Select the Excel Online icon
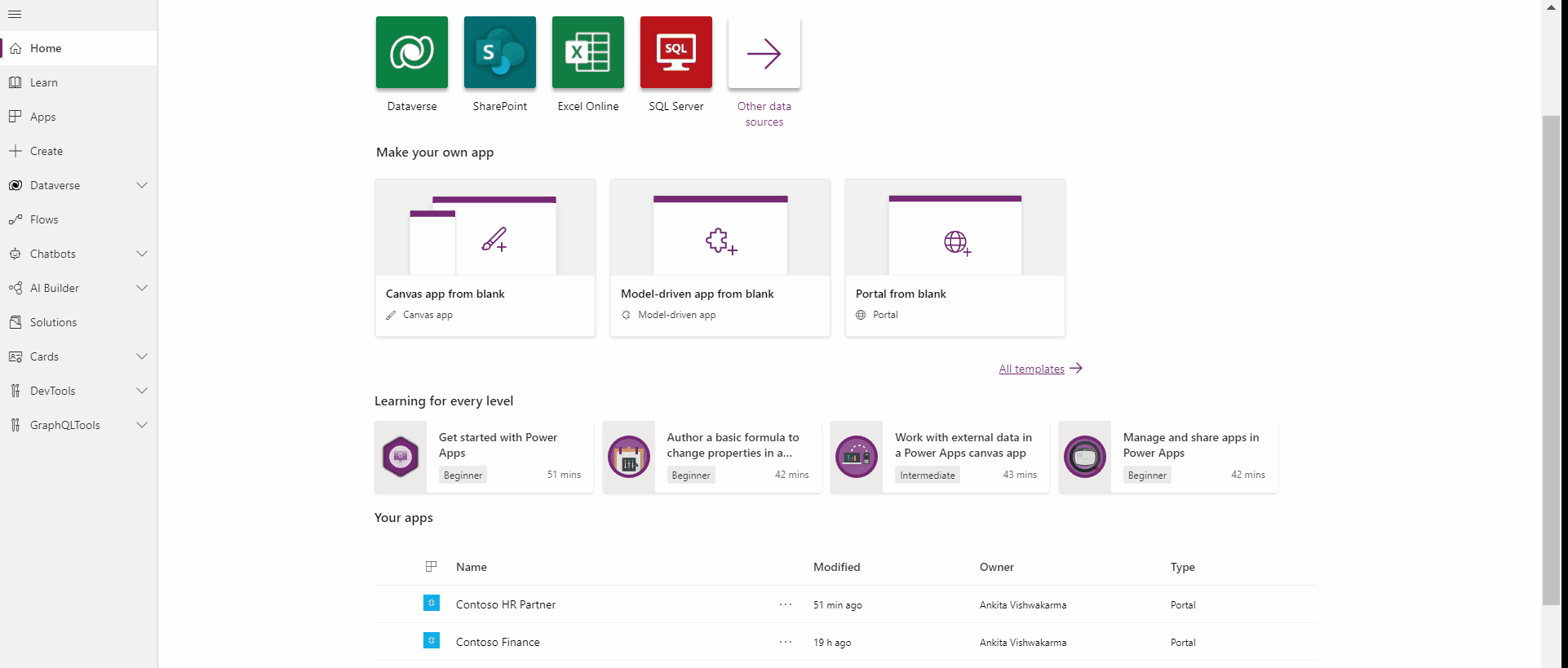This screenshot has width=1568, height=668. coord(587,53)
